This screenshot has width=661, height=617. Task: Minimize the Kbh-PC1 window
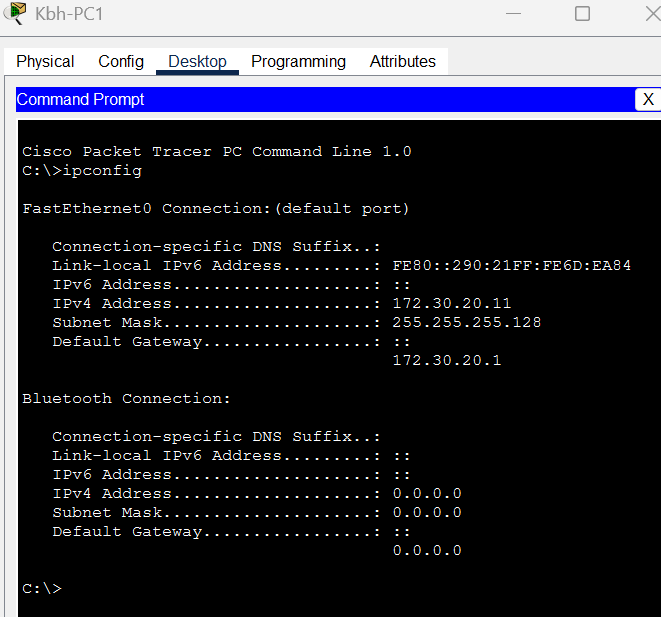(513, 13)
